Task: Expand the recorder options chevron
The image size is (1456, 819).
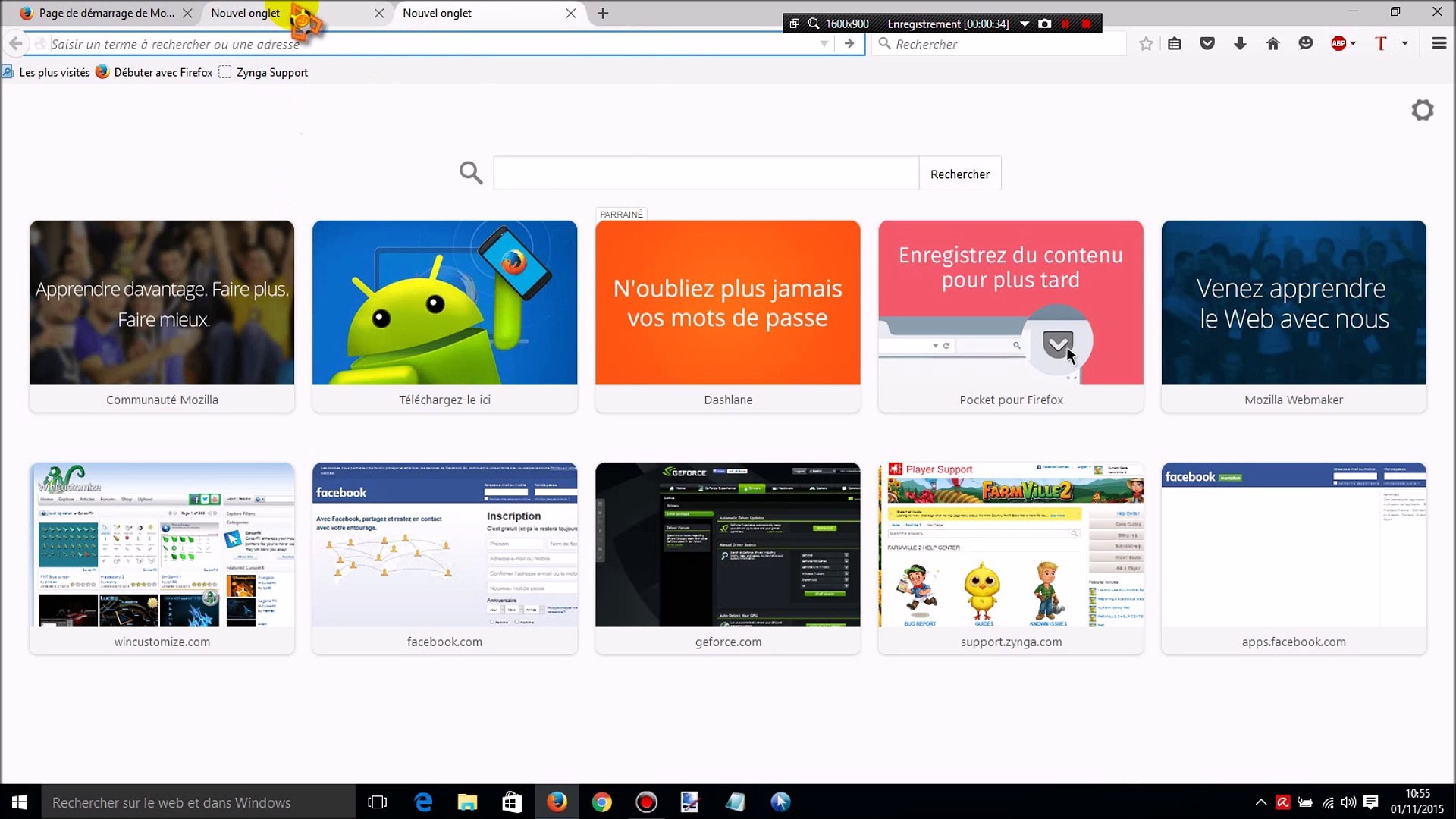Action: (1025, 24)
